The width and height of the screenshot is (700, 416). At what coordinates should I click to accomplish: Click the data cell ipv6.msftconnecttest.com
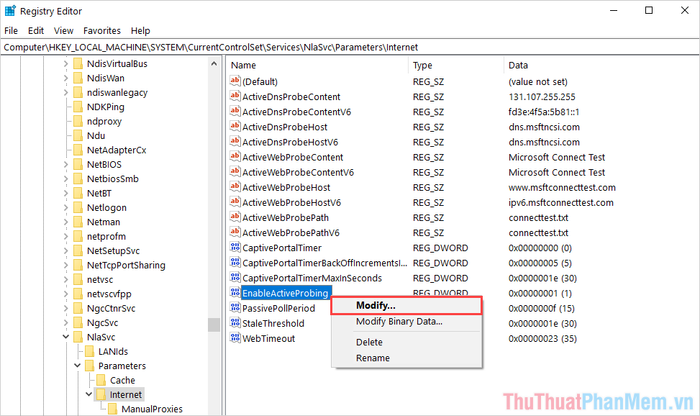pos(561,203)
